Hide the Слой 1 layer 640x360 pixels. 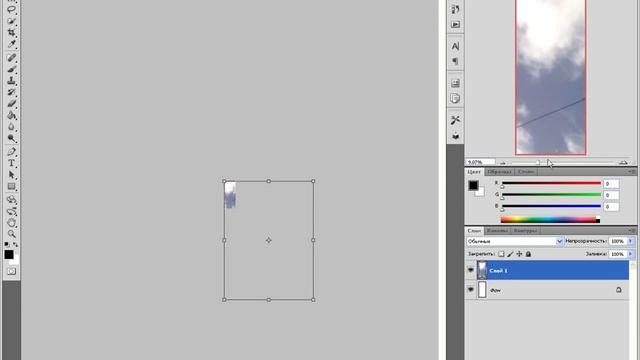point(471,270)
